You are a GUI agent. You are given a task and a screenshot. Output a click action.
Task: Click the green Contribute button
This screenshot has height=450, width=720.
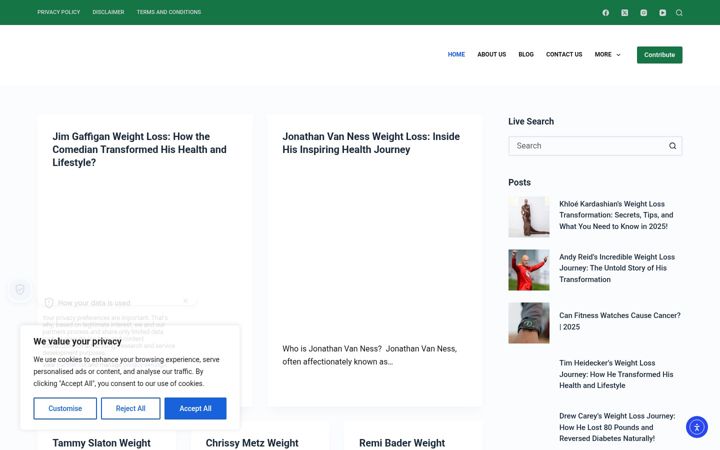pyautogui.click(x=659, y=55)
